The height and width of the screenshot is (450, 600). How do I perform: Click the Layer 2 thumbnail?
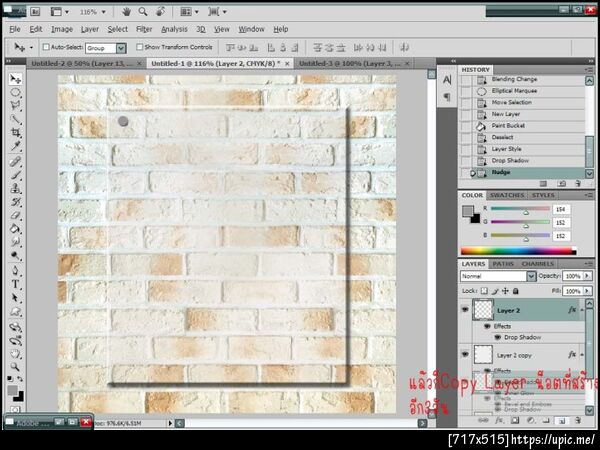[483, 310]
